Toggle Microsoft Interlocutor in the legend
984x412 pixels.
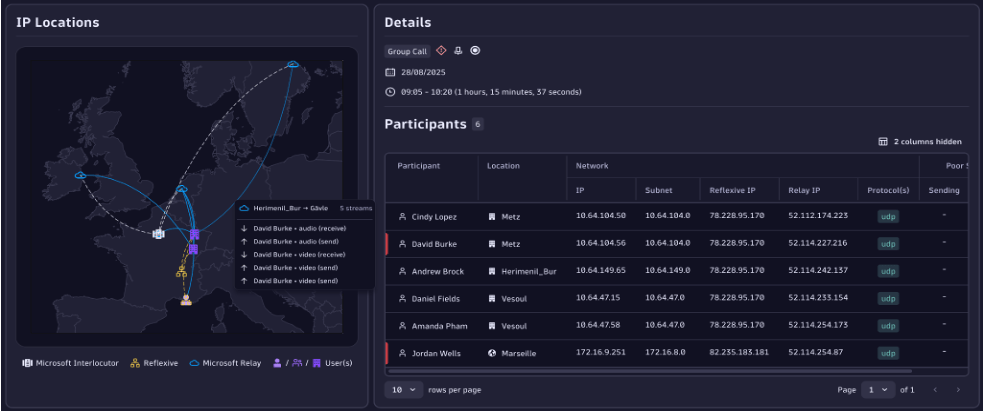tap(70, 363)
